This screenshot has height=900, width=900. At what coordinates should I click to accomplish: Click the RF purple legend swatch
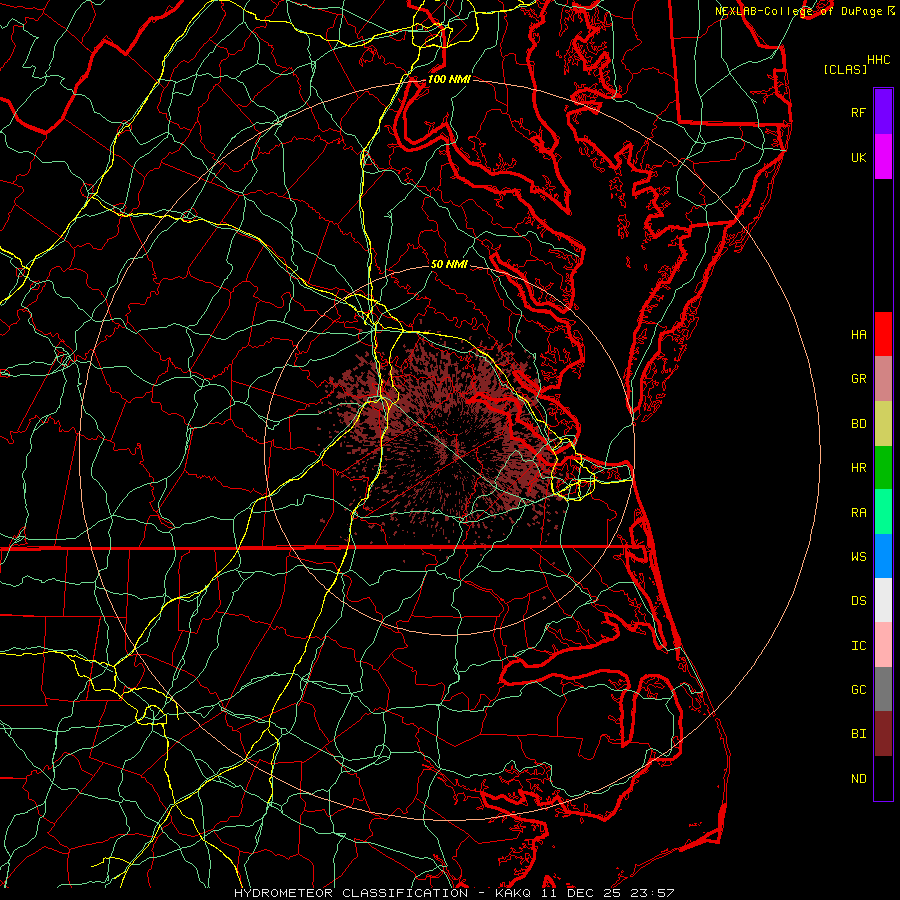point(883,112)
